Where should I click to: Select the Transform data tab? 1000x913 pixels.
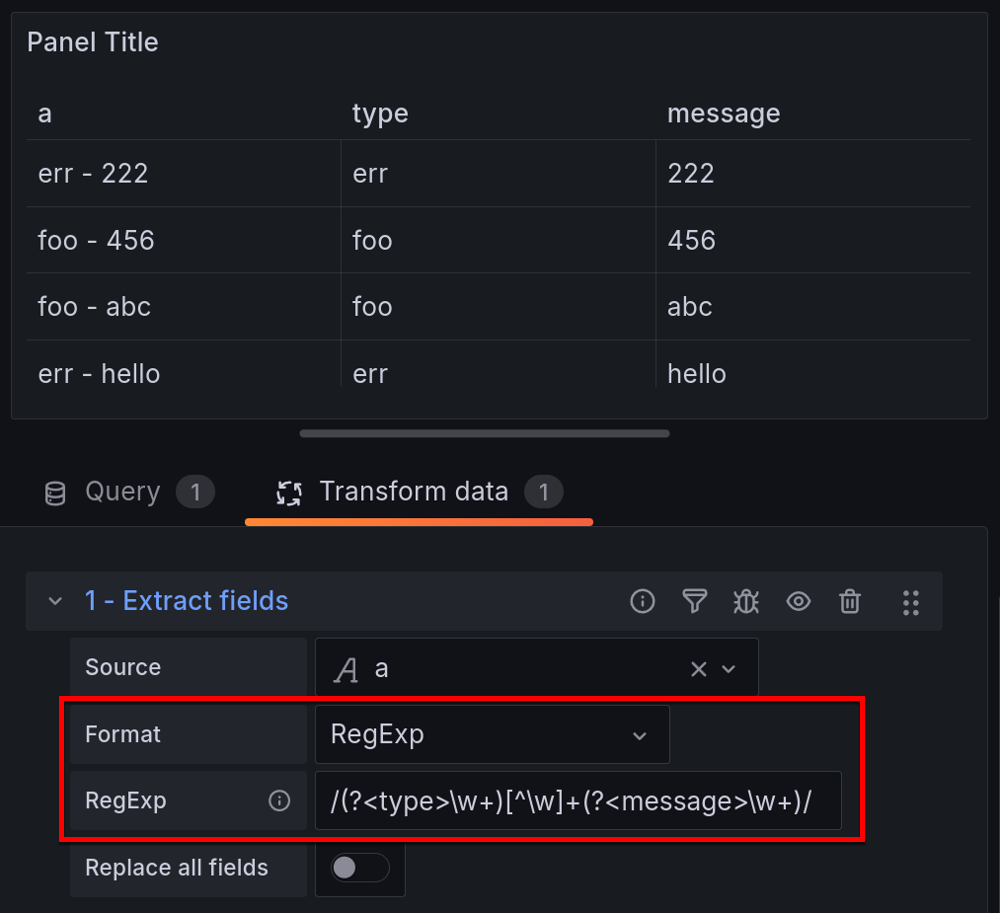coord(413,492)
